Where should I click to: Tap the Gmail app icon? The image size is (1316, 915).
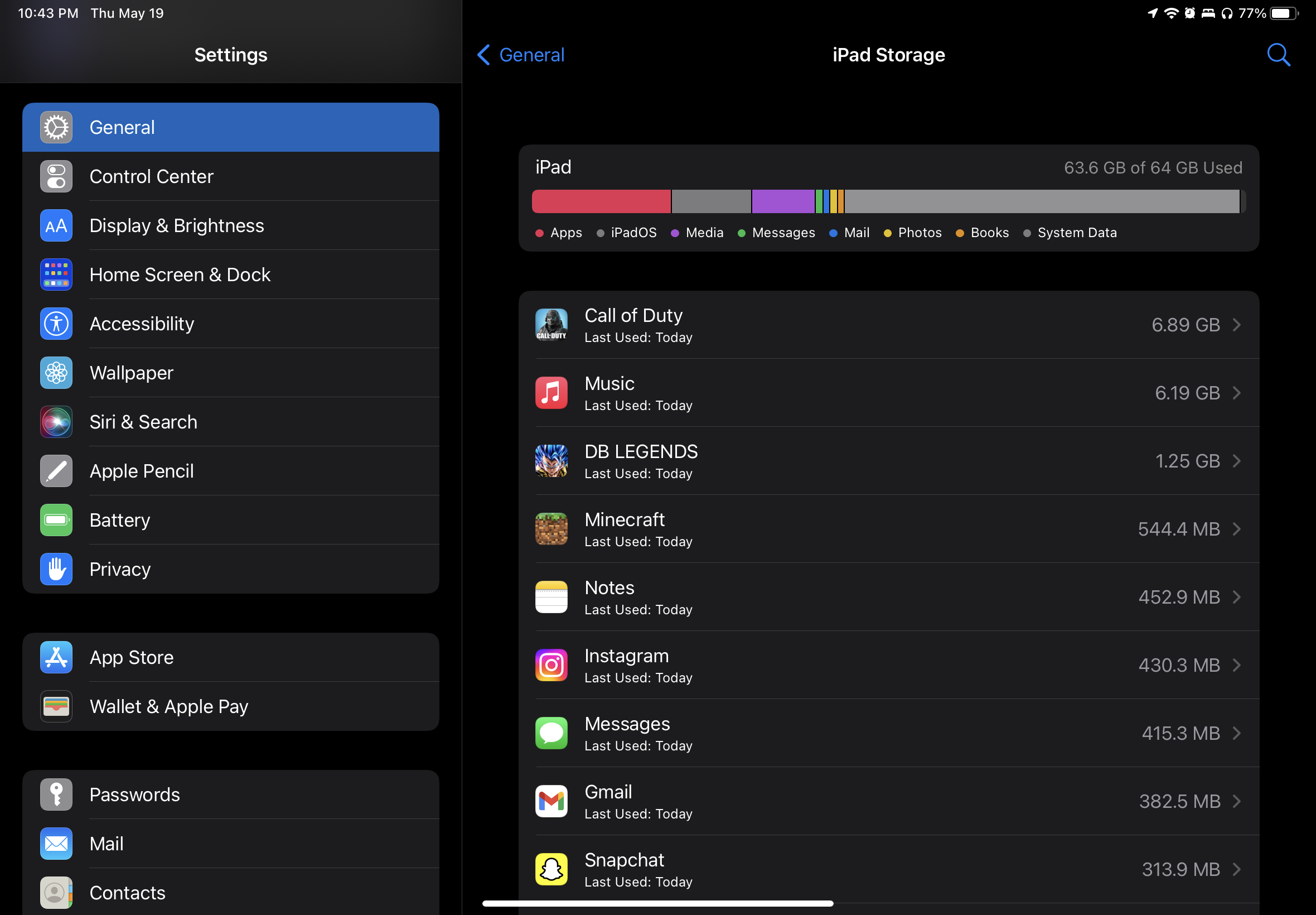551,801
